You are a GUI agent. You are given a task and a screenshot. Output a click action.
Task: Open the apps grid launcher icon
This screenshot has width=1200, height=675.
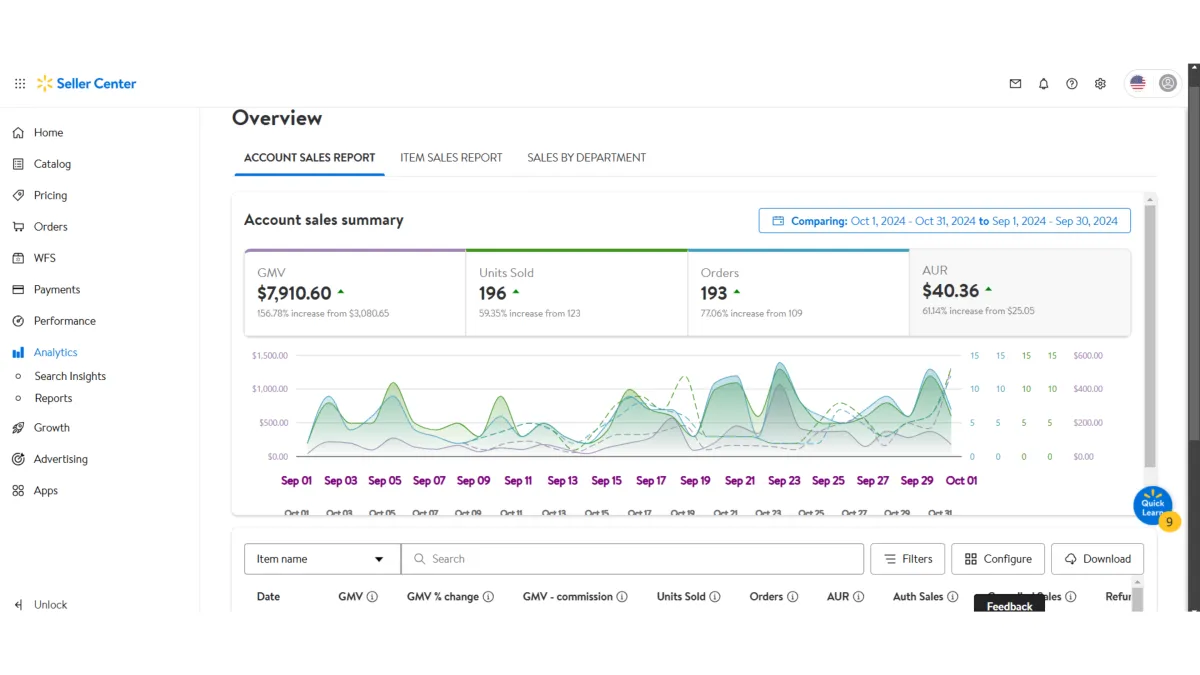coord(20,84)
